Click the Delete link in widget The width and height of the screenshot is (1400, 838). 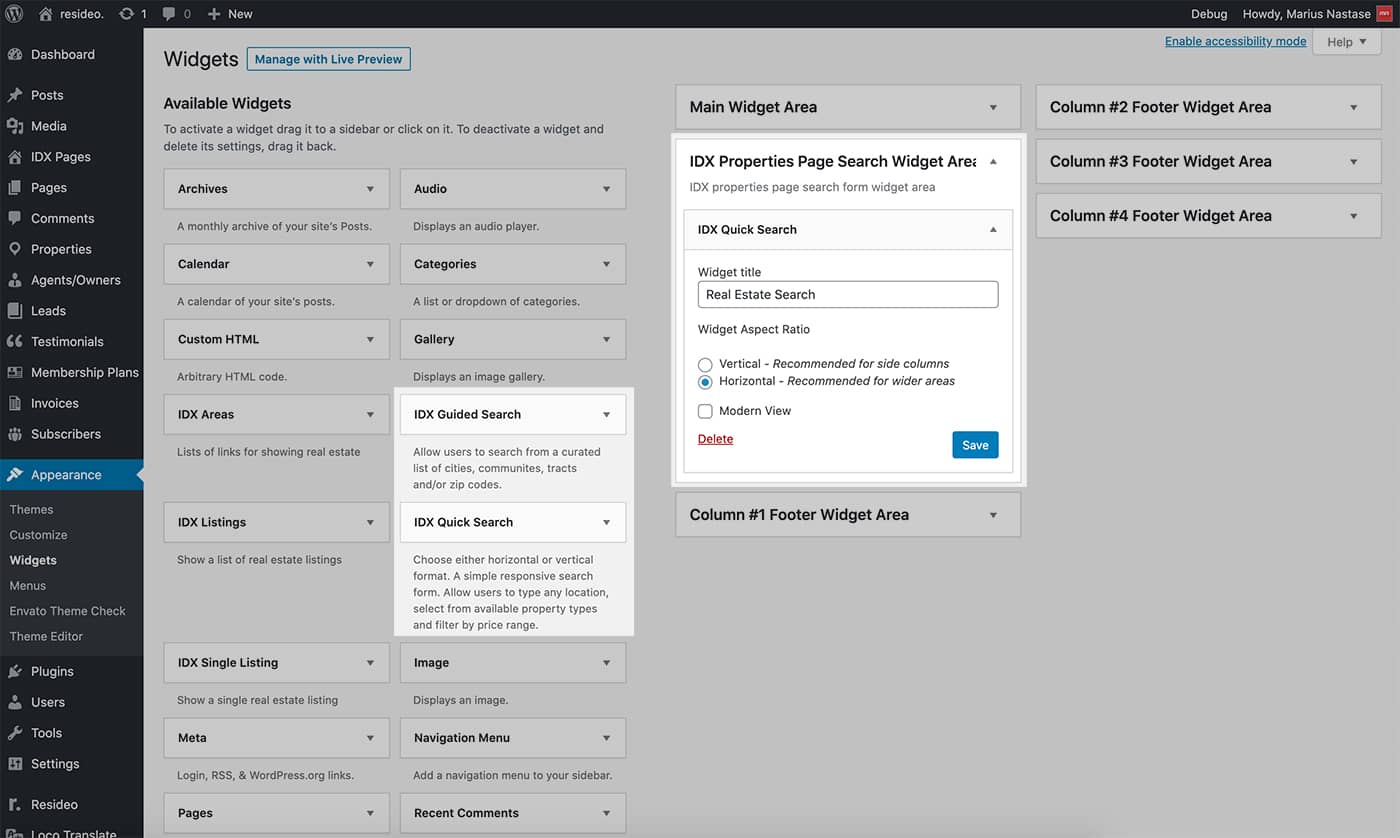[x=715, y=439]
